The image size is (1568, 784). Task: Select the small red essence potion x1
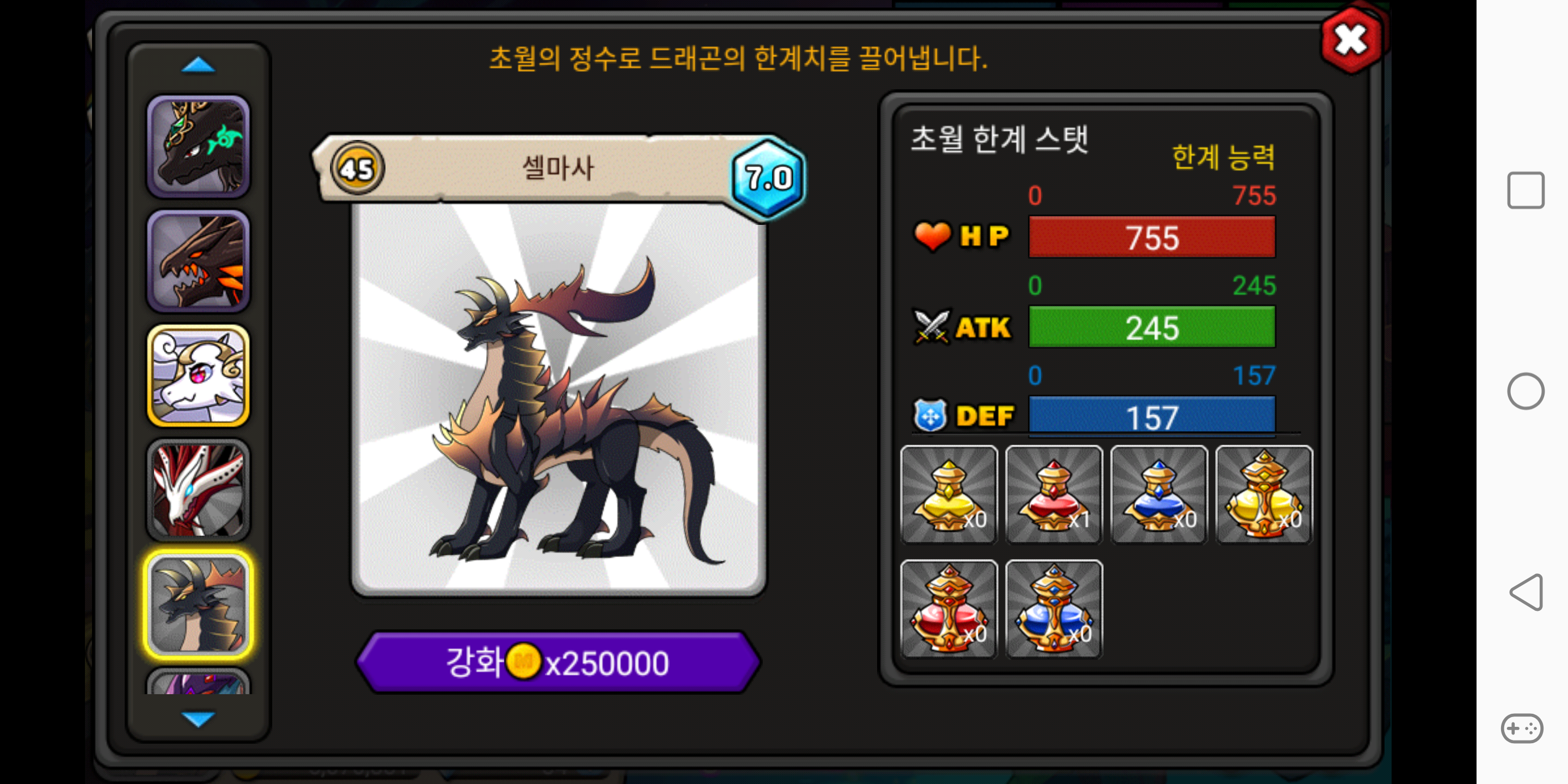pyautogui.click(x=1053, y=494)
